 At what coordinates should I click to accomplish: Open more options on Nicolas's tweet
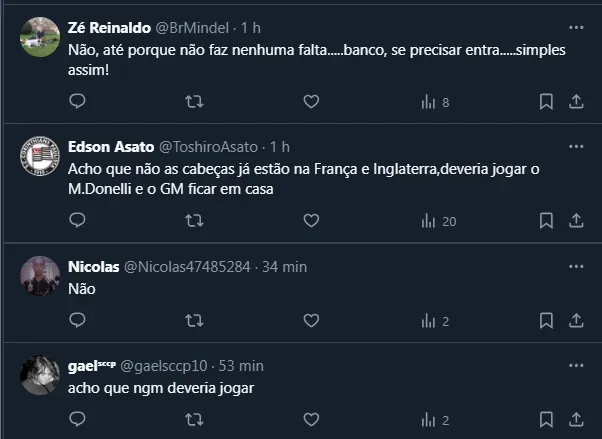pyautogui.click(x=576, y=266)
